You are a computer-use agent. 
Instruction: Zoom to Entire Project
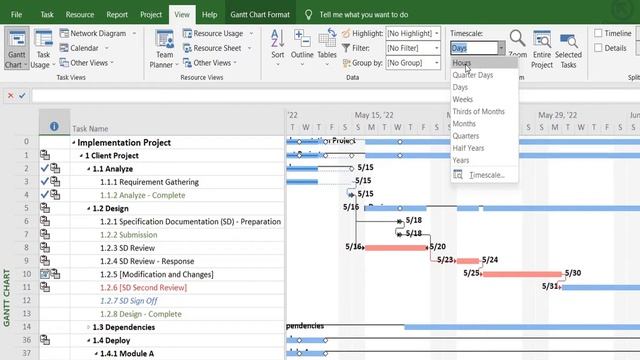coord(542,48)
